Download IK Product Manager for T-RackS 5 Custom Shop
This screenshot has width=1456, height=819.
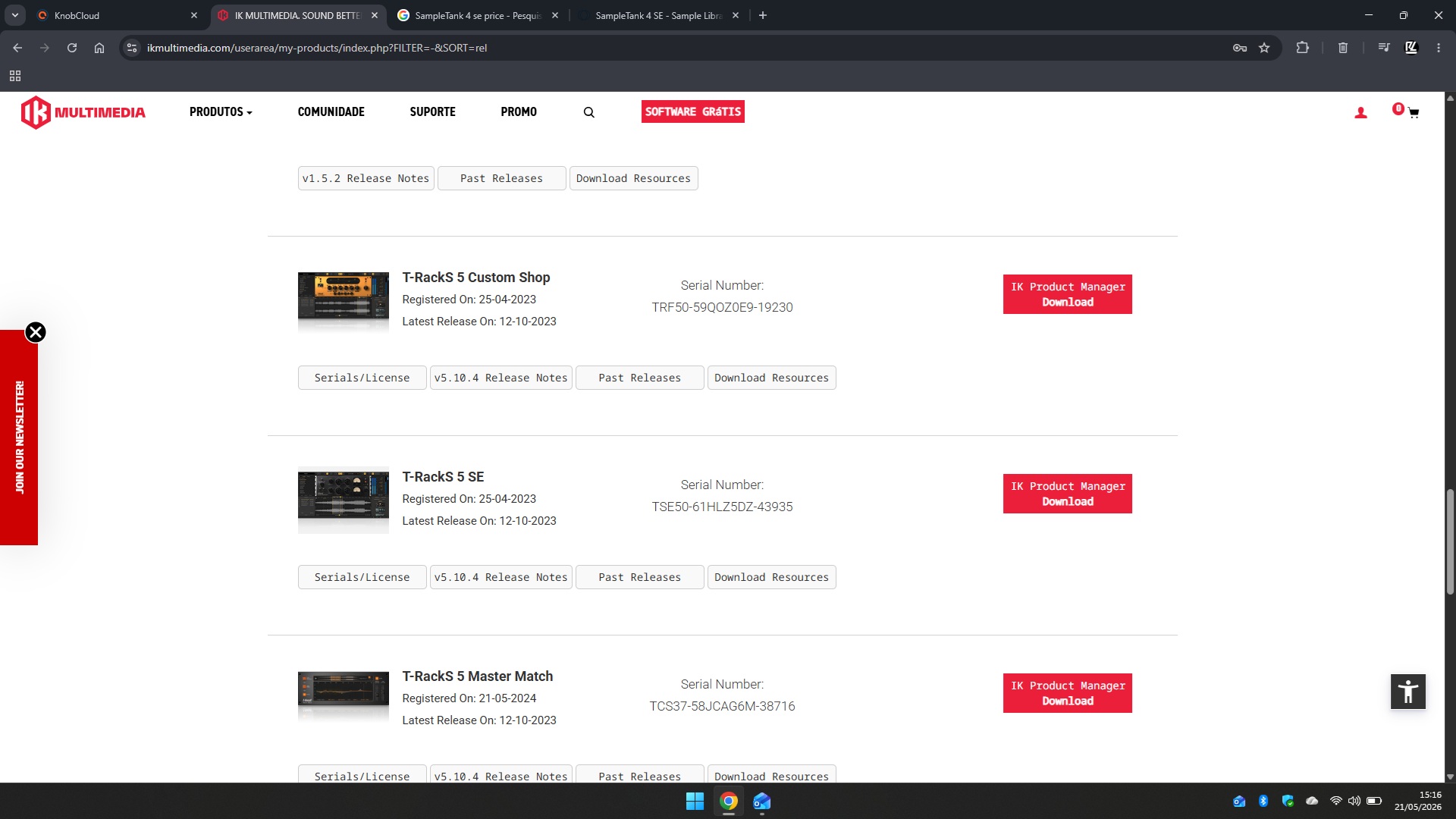click(1068, 294)
